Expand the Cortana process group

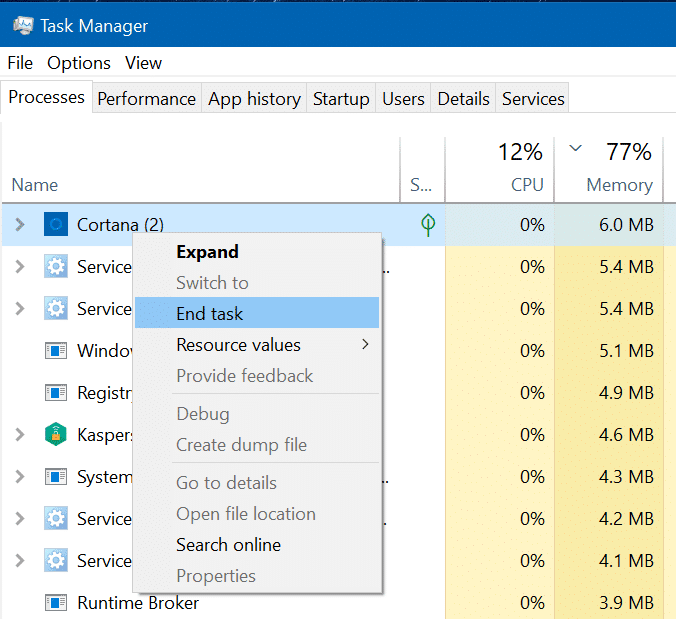(20, 225)
